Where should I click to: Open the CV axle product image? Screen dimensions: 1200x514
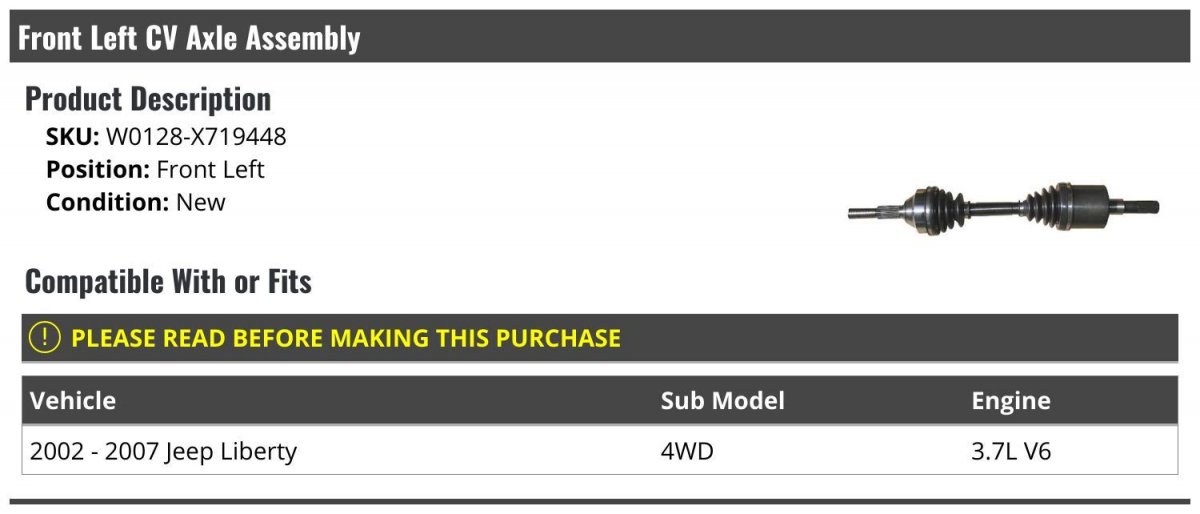click(x=1003, y=208)
